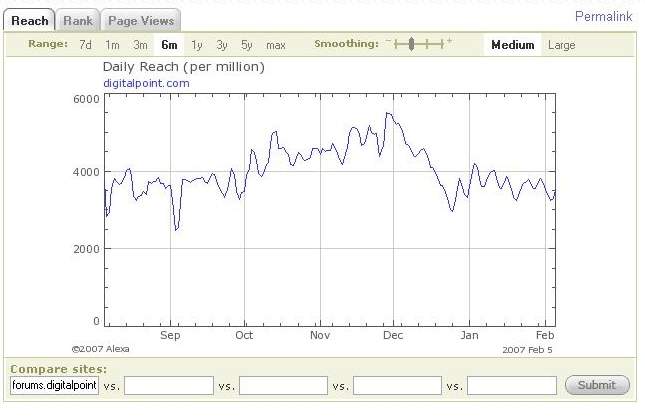Set range to 5y
645x419 pixels.
(246, 44)
